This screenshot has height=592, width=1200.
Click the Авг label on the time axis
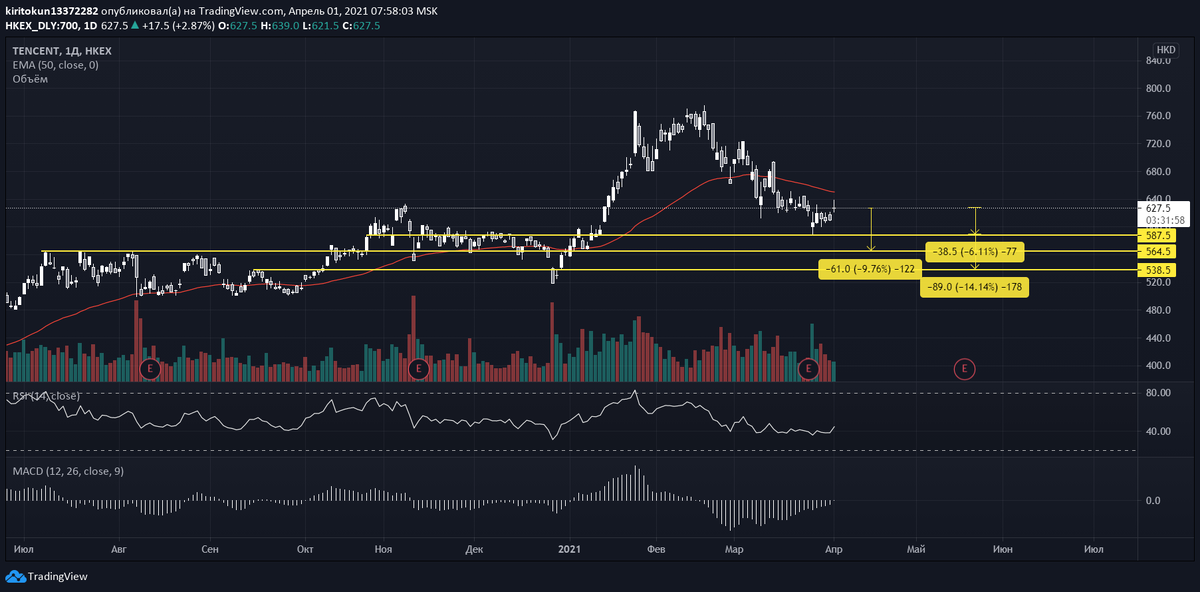pyautogui.click(x=119, y=550)
